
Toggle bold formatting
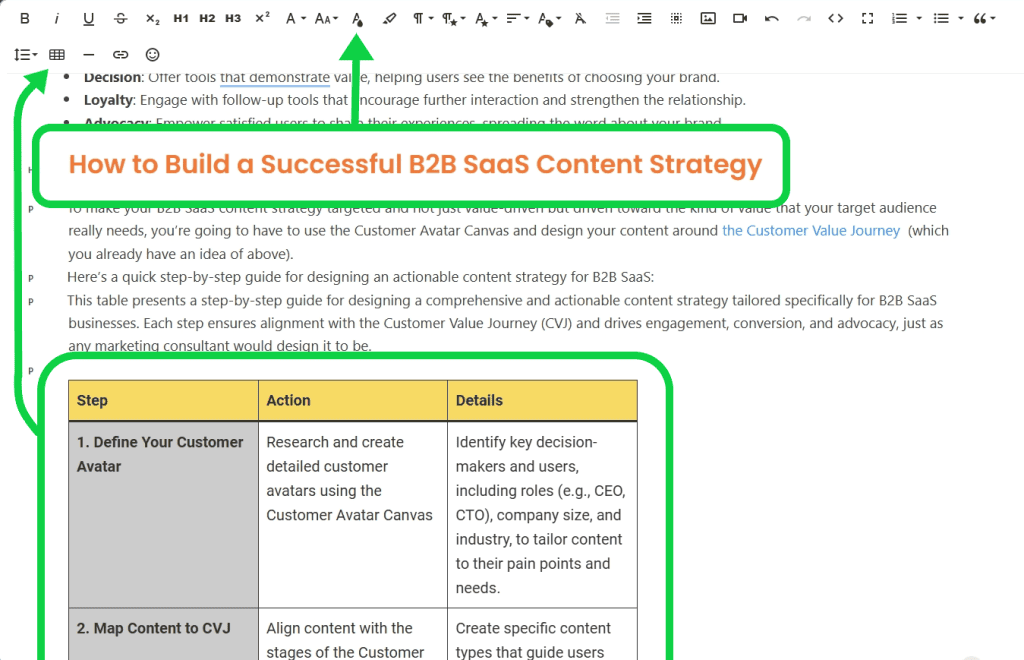(25, 18)
